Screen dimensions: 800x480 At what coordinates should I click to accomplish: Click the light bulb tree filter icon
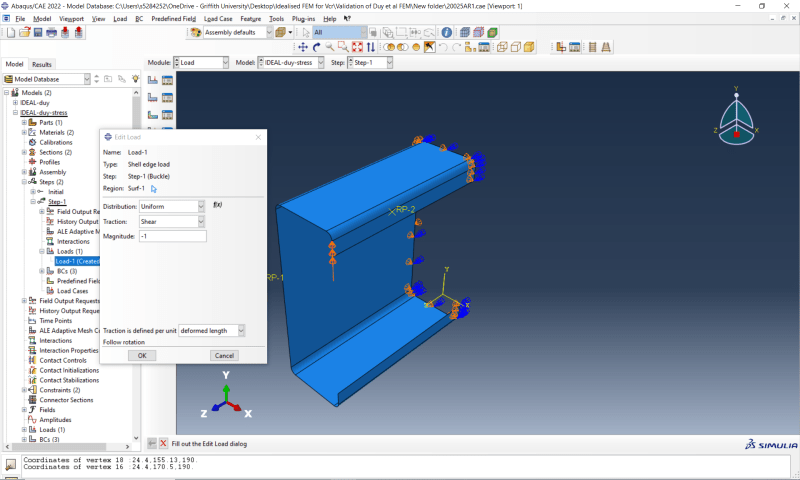135,79
